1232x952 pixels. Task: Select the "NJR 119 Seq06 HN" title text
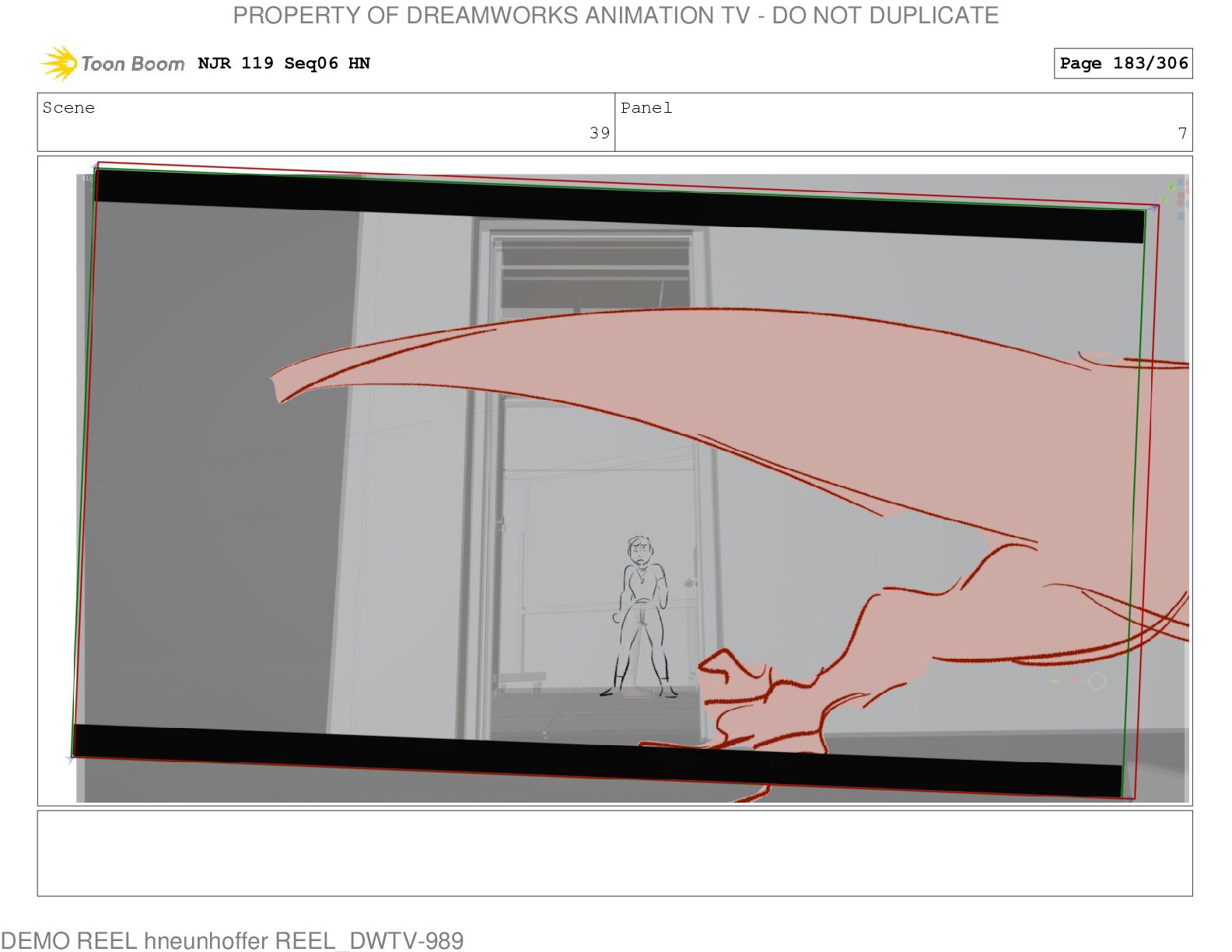pos(284,63)
